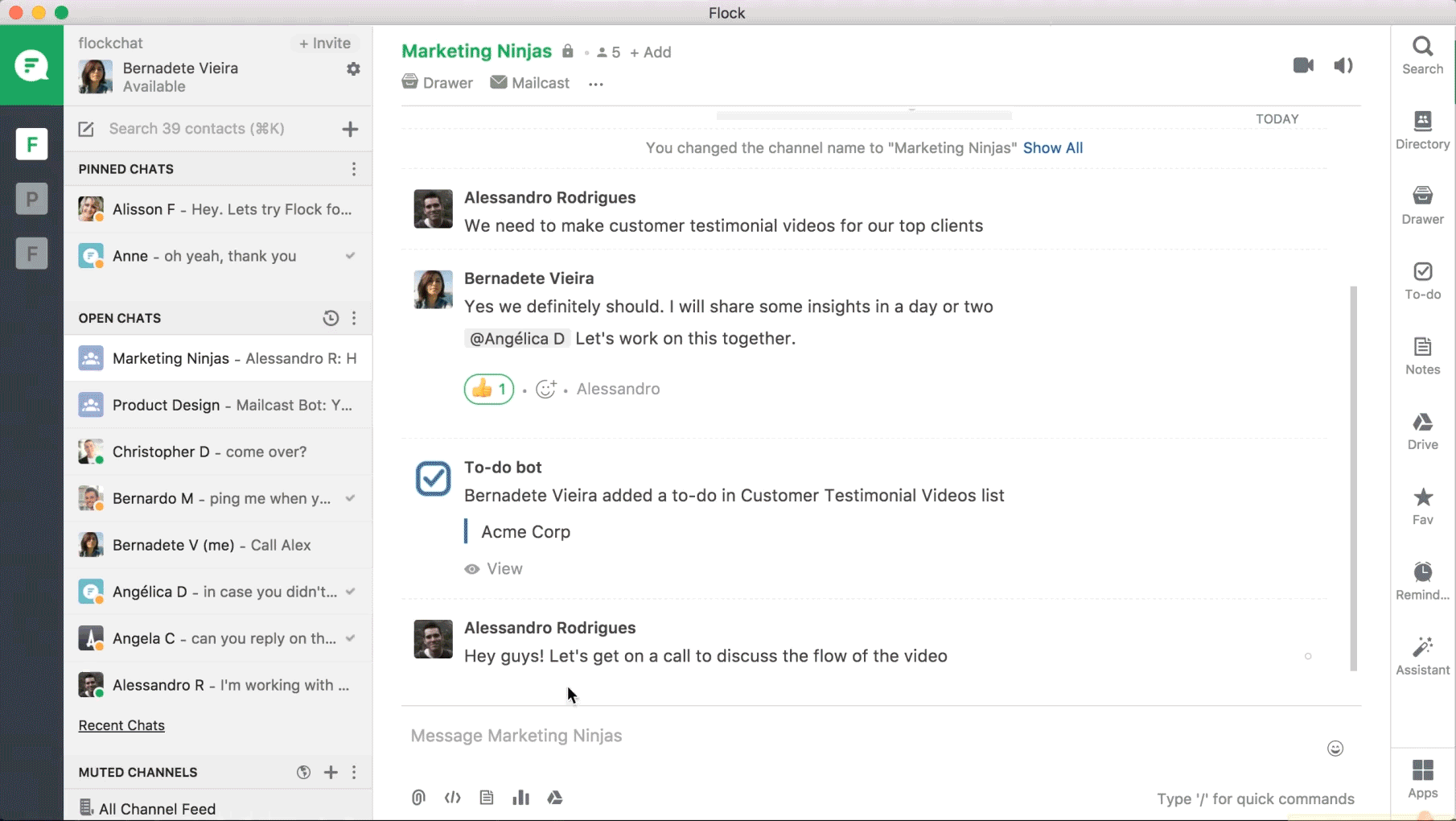
Task: Click the speaker audio icon
Action: (1343, 65)
